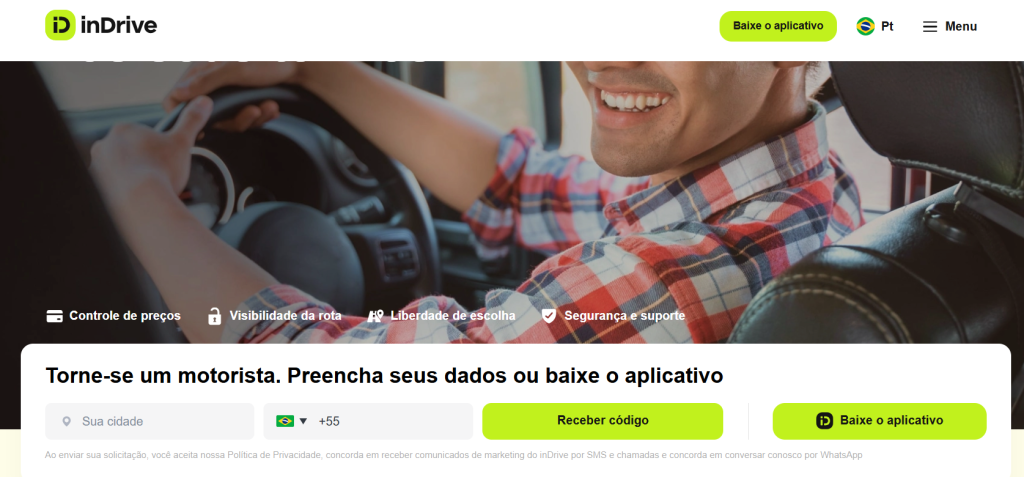1024x477 pixels.
Task: Click the padlock icon for Visibilidade da rota
Action: point(214,316)
